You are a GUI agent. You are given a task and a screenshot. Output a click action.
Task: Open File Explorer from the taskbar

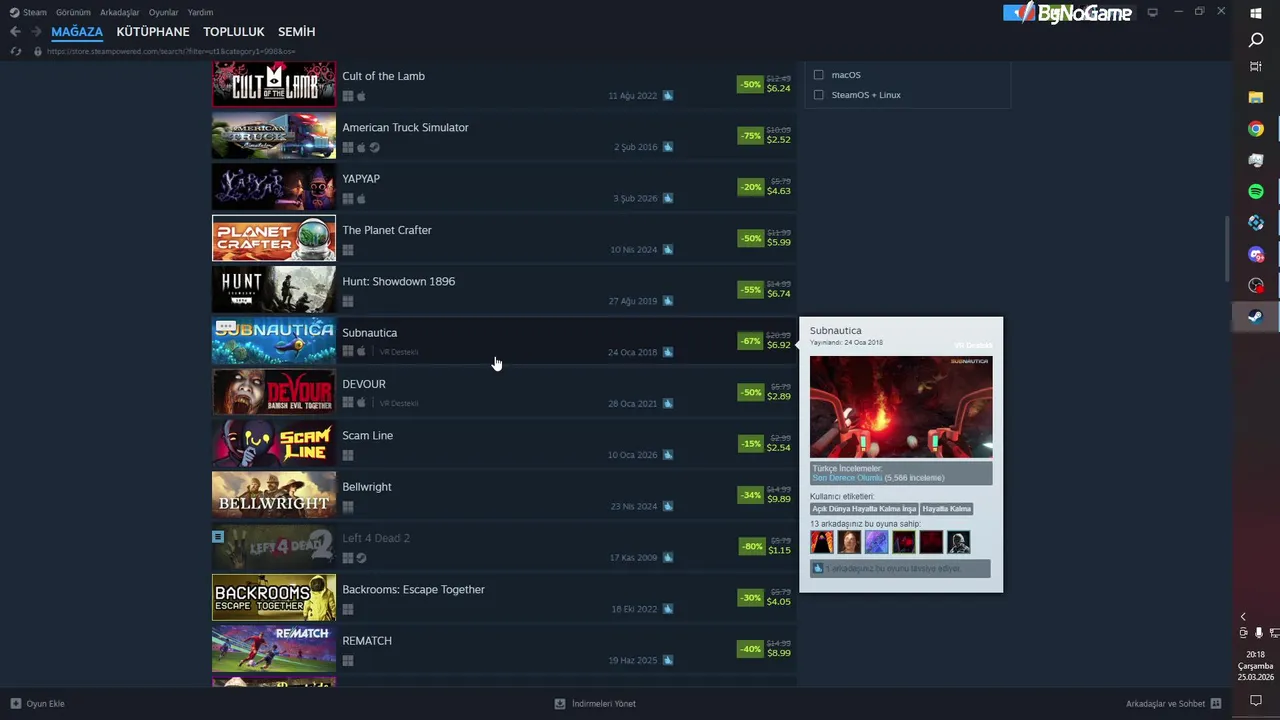coord(1256,97)
